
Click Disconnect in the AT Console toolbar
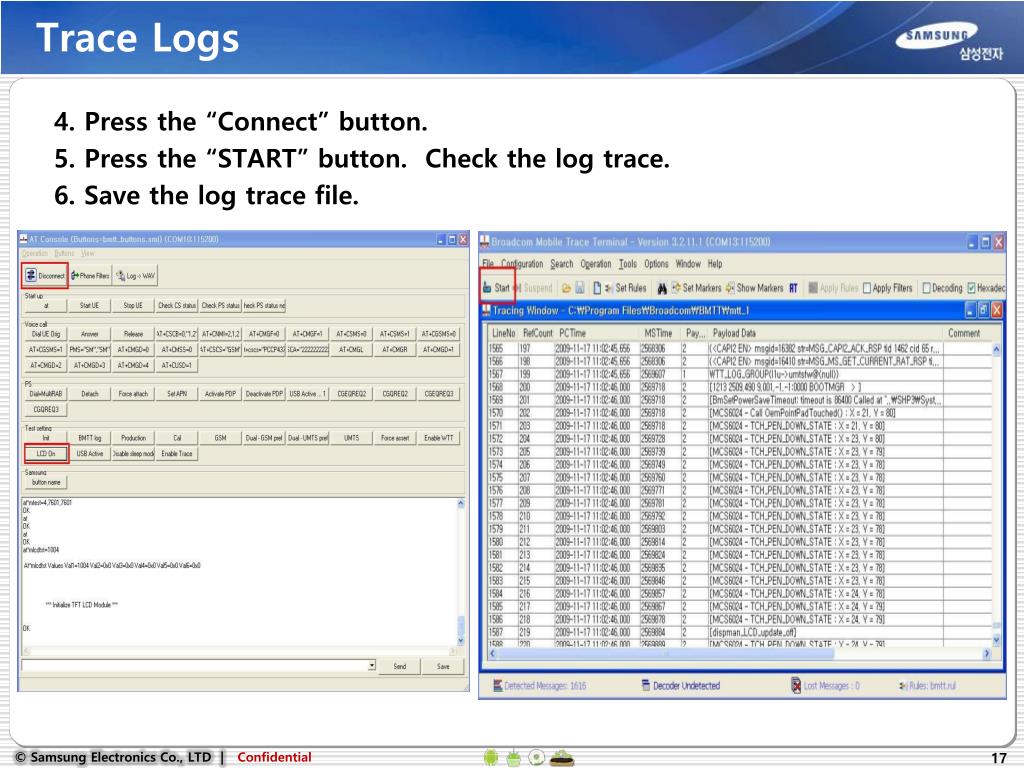[x=46, y=276]
